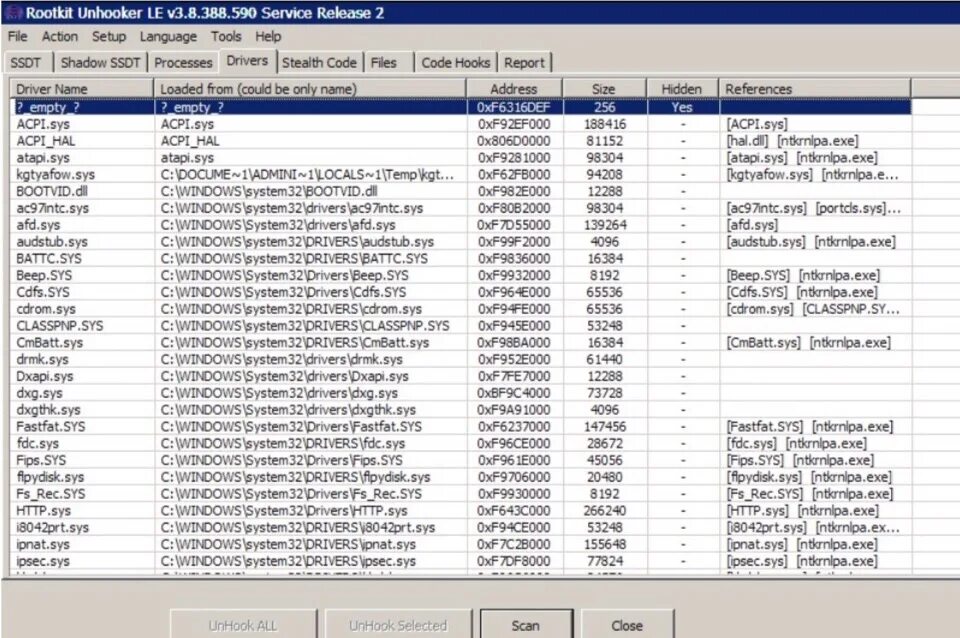960x638 pixels.
Task: Select the ipnat.sys driver row
Action: tap(462, 544)
